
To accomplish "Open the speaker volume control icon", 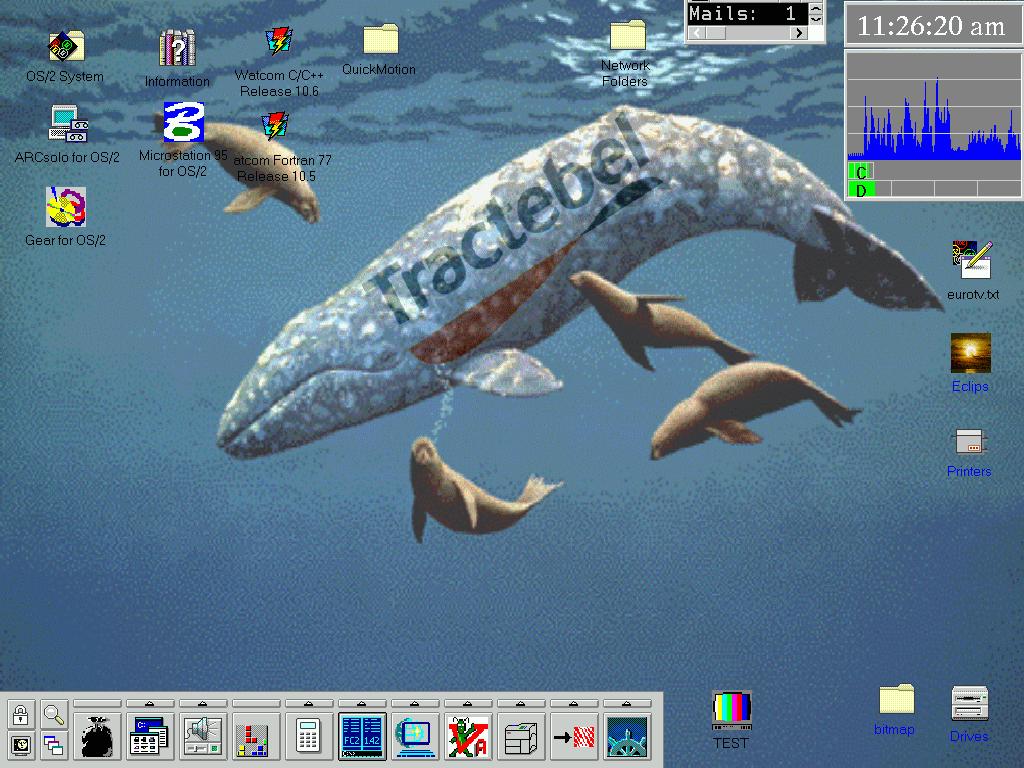I will point(203,737).
